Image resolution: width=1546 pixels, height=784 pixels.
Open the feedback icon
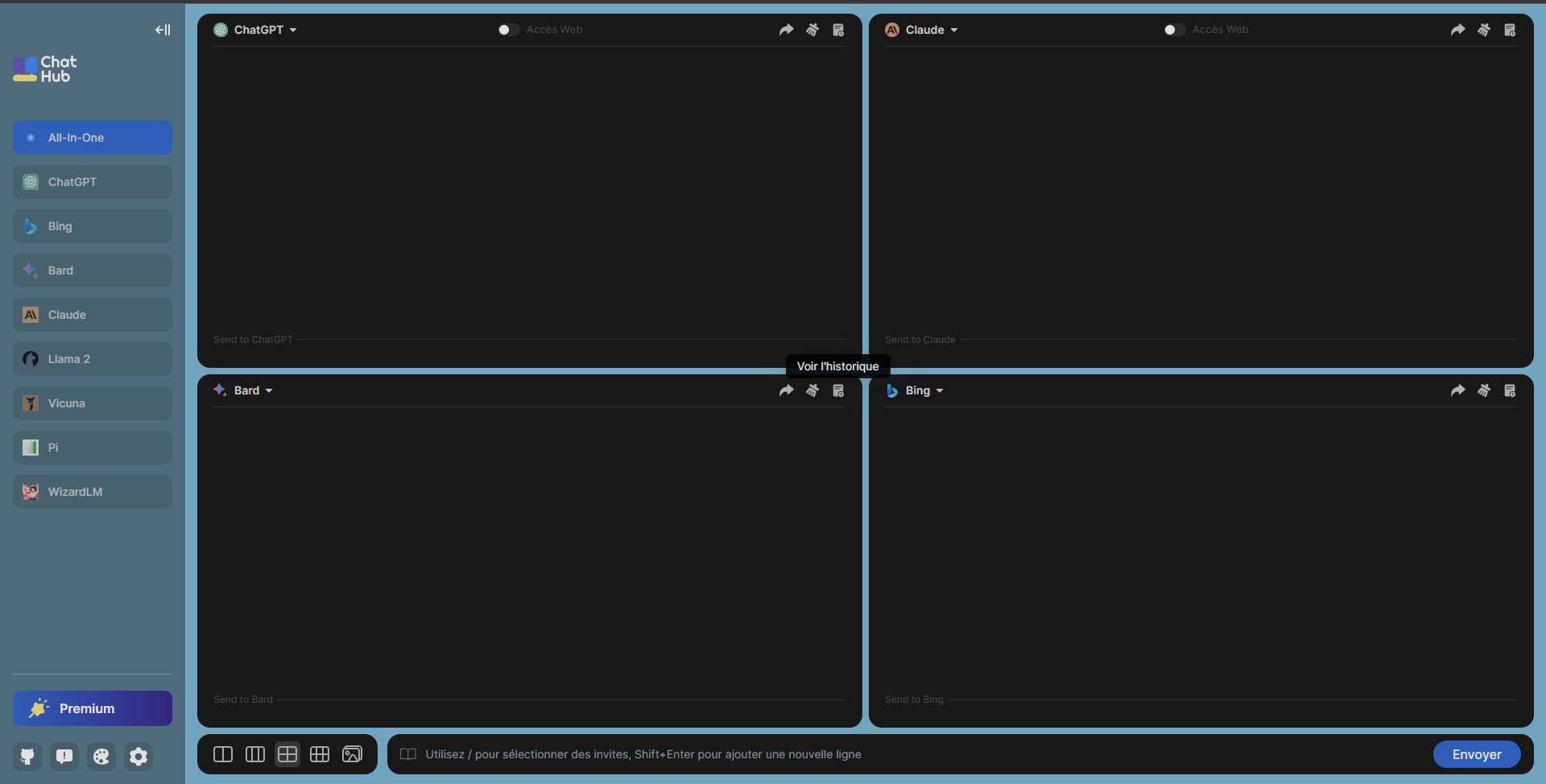click(x=64, y=757)
